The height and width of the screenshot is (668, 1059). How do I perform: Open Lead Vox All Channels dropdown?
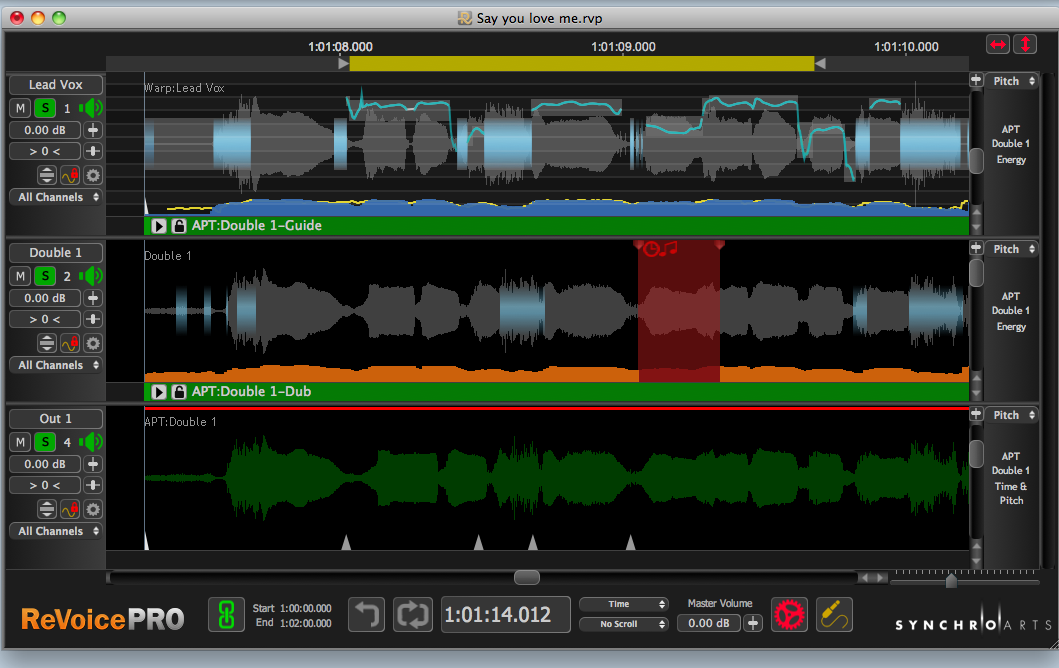[57, 197]
